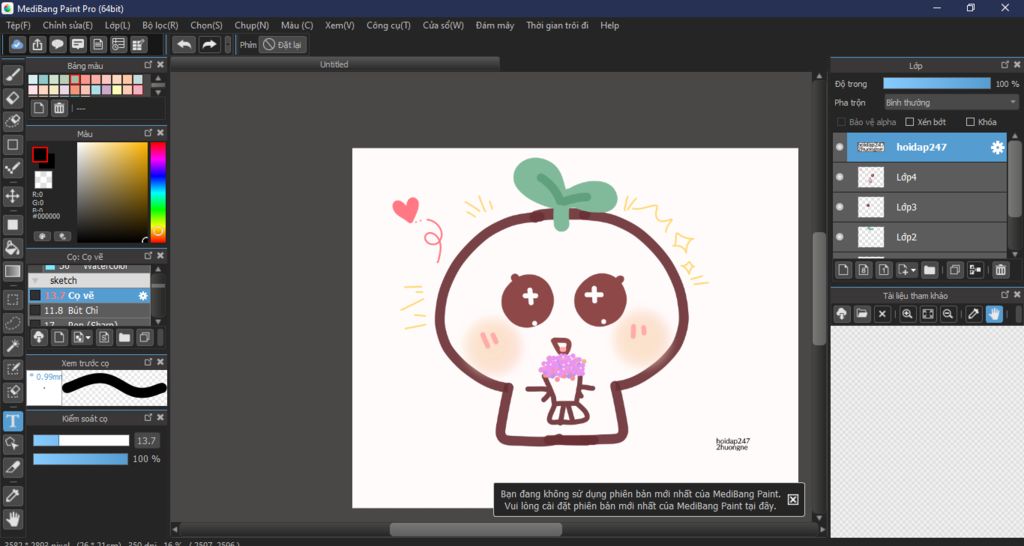Close the Bảng màu panel

(161, 65)
